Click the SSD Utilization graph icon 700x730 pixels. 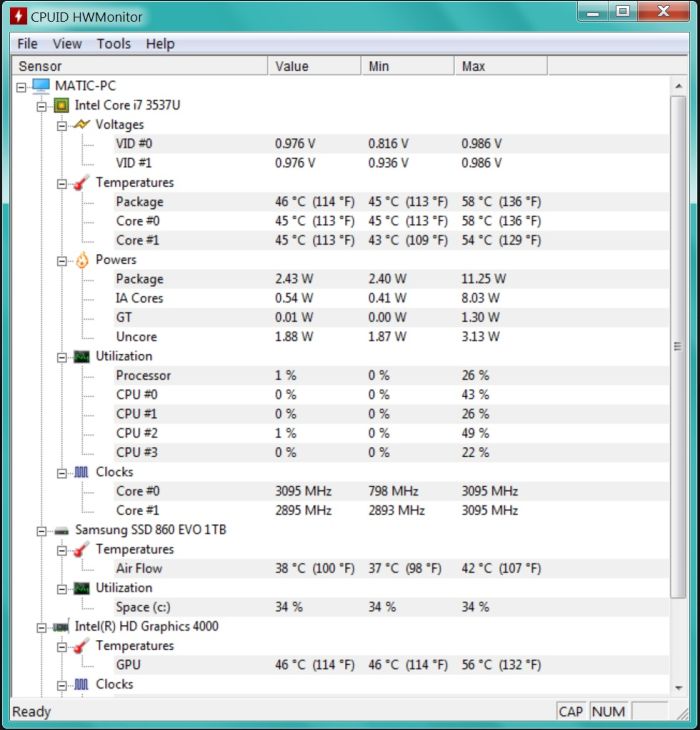(x=81, y=588)
